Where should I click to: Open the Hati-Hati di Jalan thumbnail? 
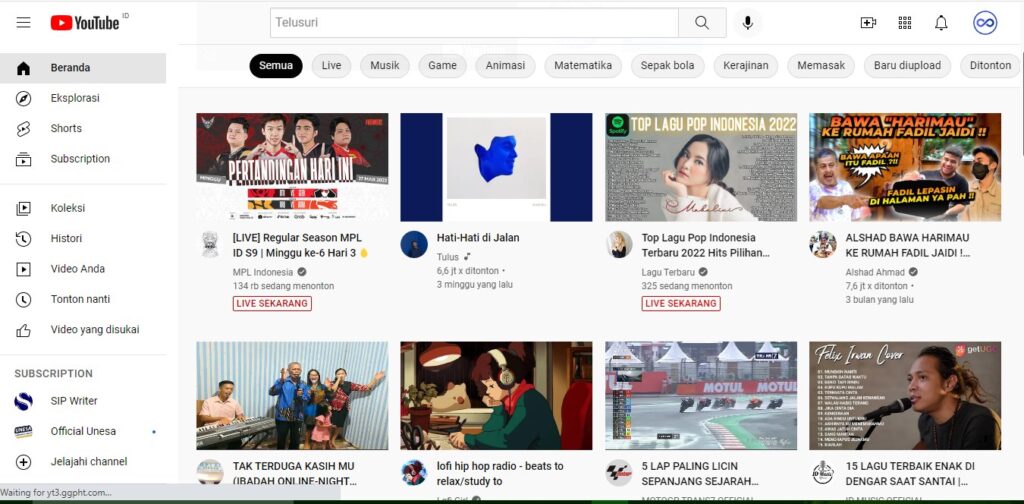tap(496, 167)
